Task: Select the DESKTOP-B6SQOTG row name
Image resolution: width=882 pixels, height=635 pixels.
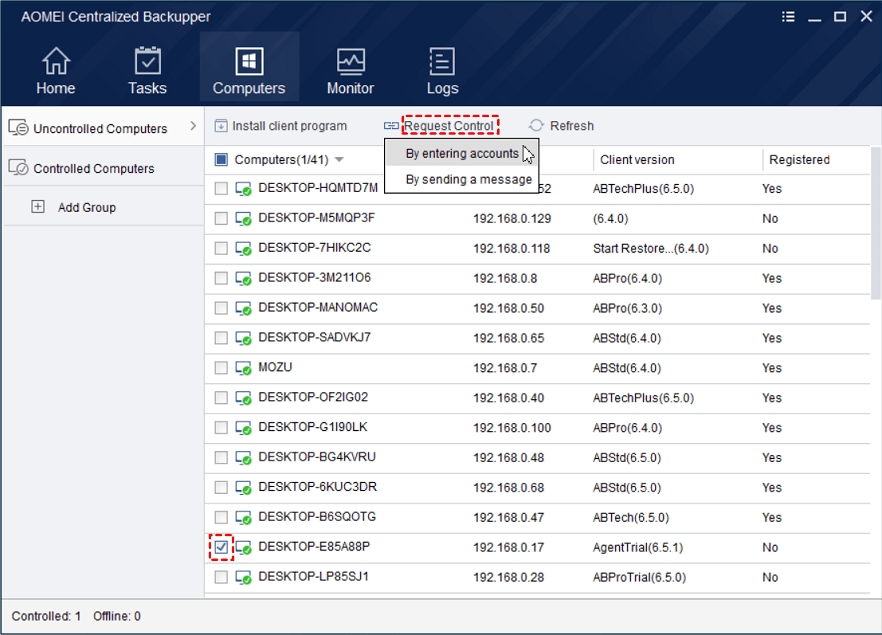Action: [317, 517]
